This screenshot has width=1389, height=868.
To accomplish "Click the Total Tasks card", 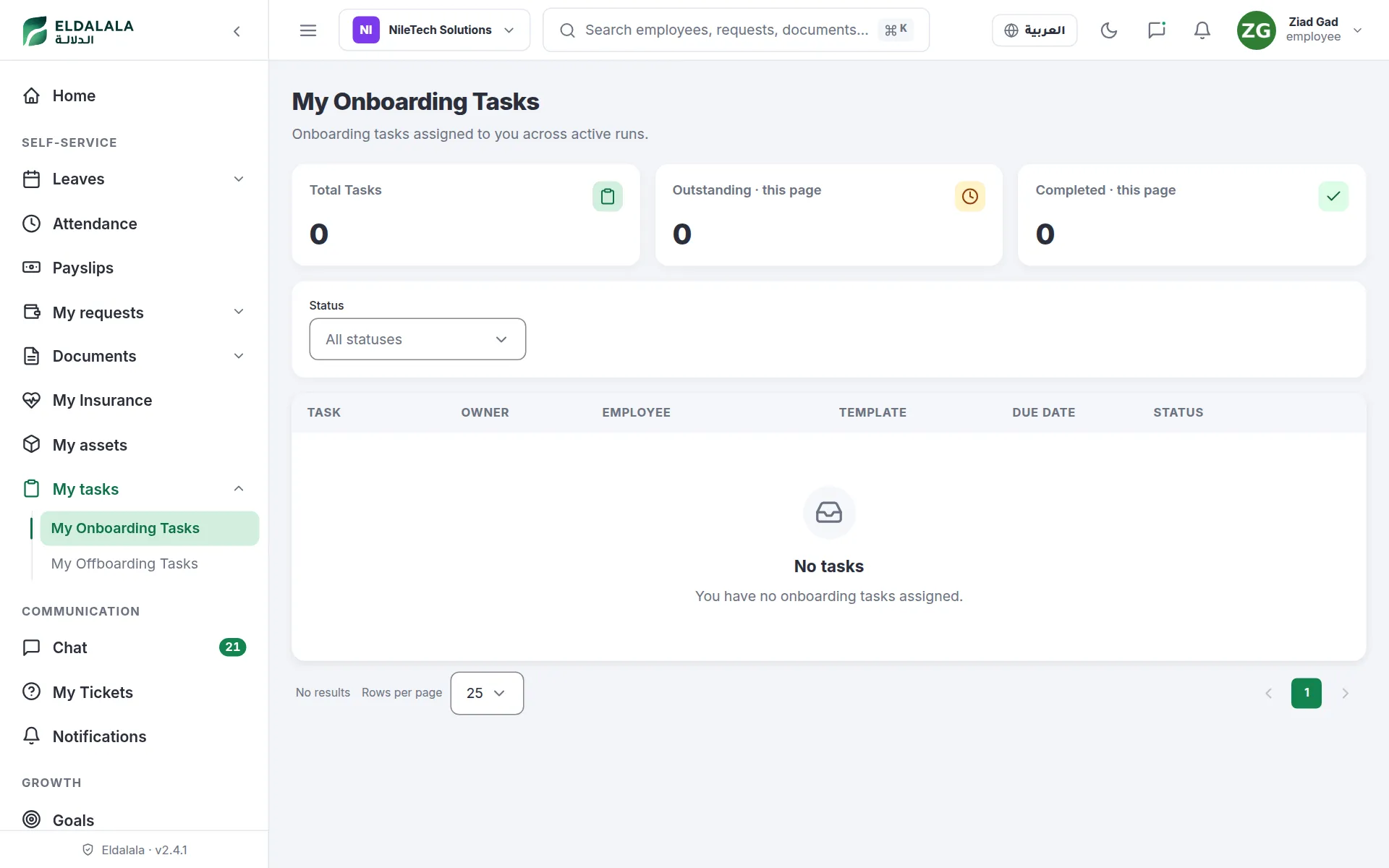I will pyautogui.click(x=466, y=215).
